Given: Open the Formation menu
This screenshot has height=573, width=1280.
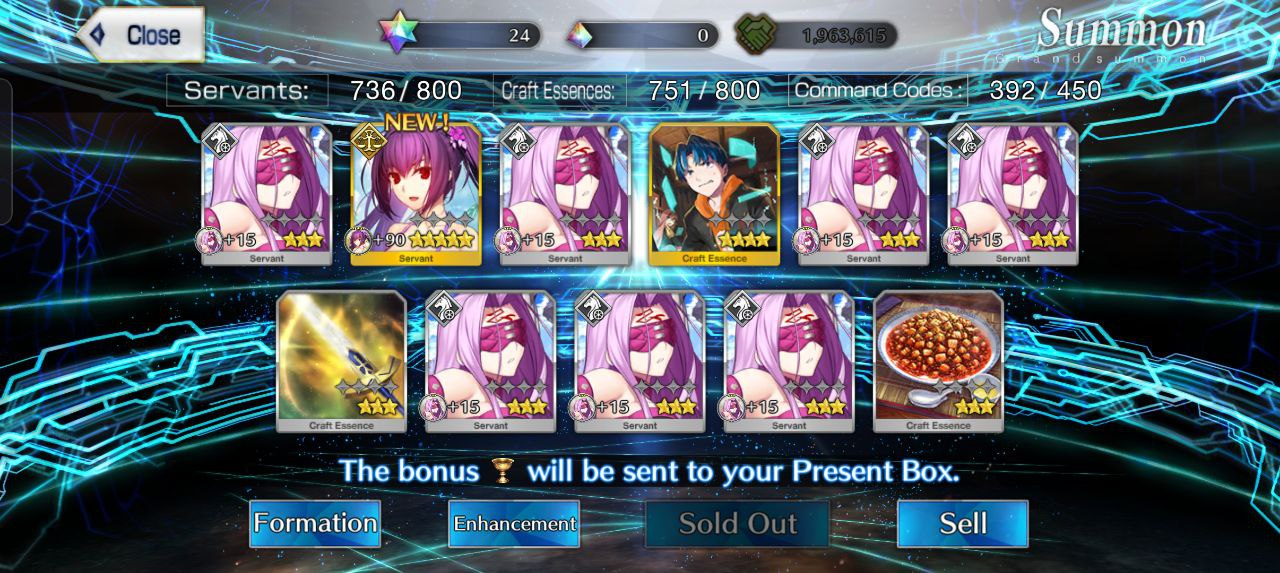Looking at the screenshot, I should point(315,523).
